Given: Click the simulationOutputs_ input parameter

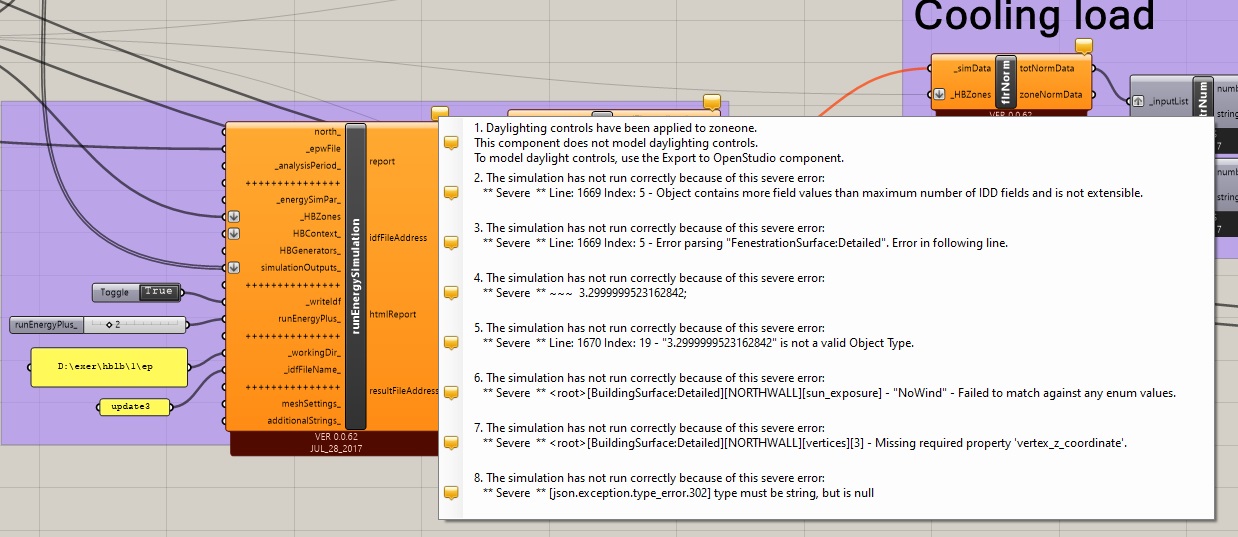Looking at the screenshot, I should click(300, 267).
